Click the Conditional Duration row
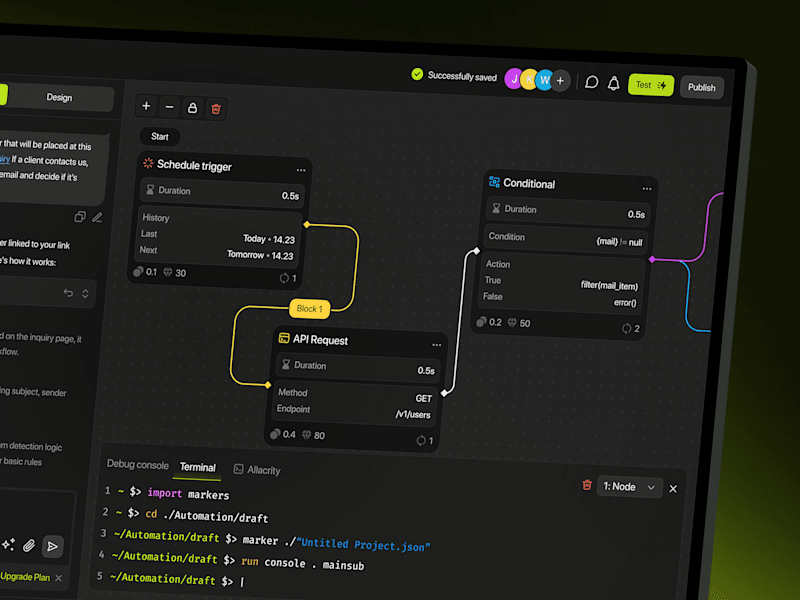The height and width of the screenshot is (600, 800). point(568,212)
